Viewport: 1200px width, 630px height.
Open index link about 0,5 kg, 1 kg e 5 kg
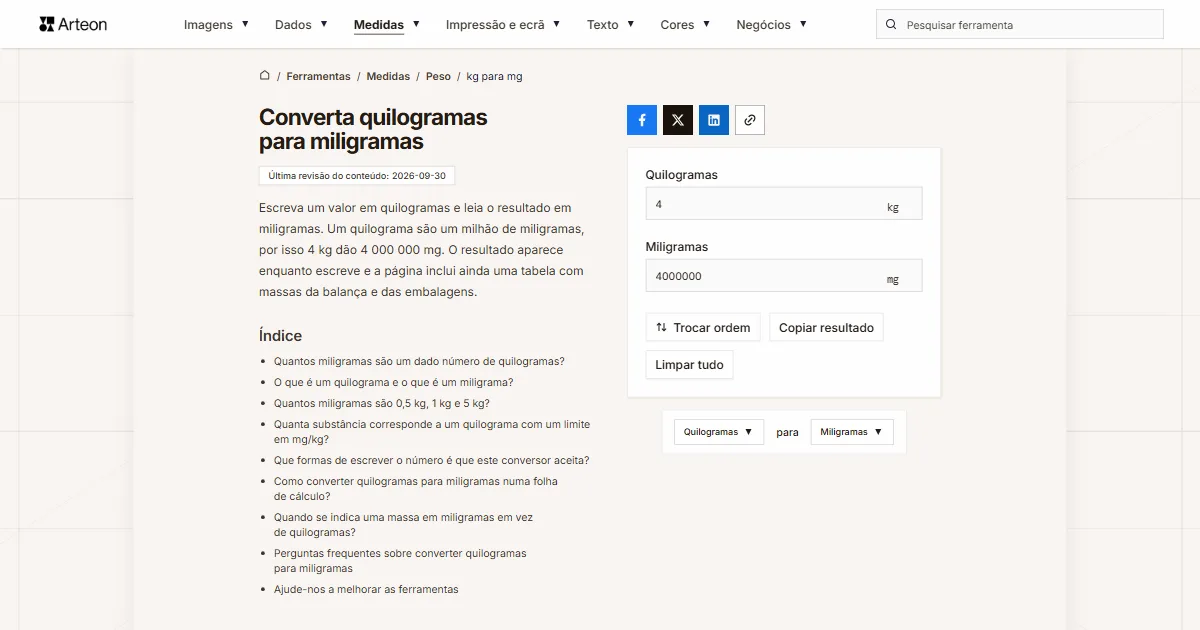point(382,403)
